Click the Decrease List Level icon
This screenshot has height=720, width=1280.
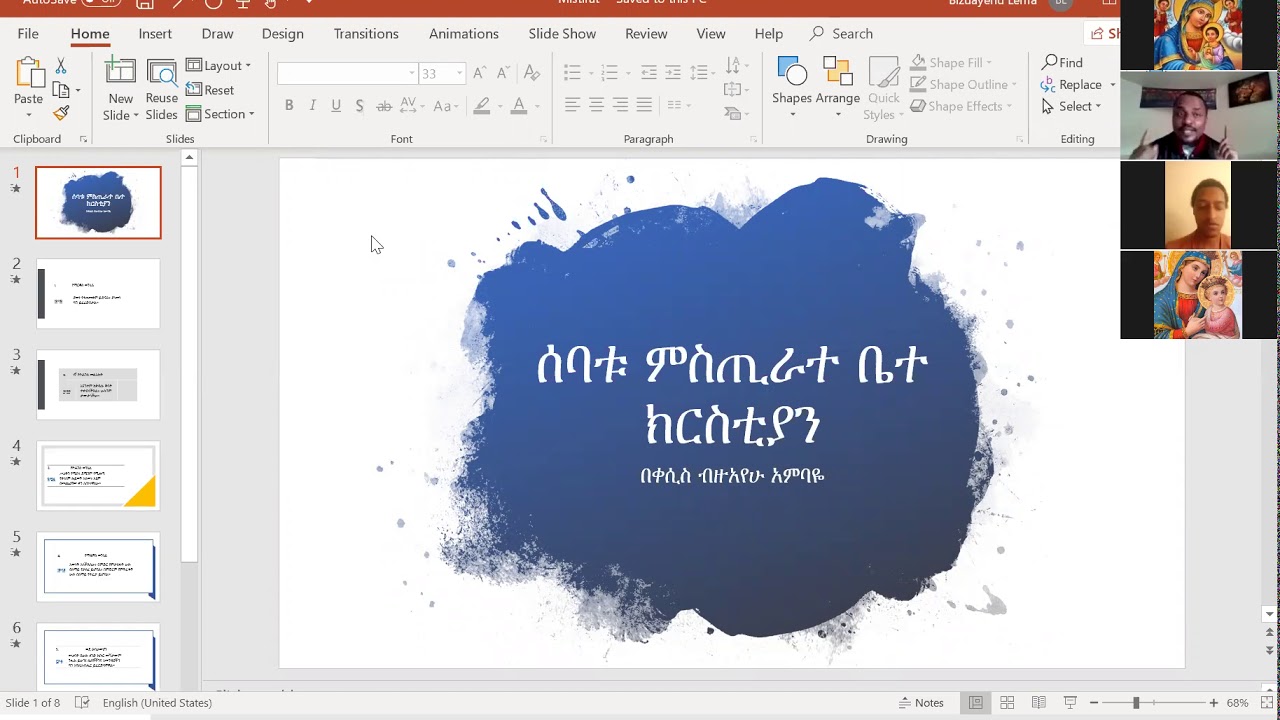click(x=649, y=72)
